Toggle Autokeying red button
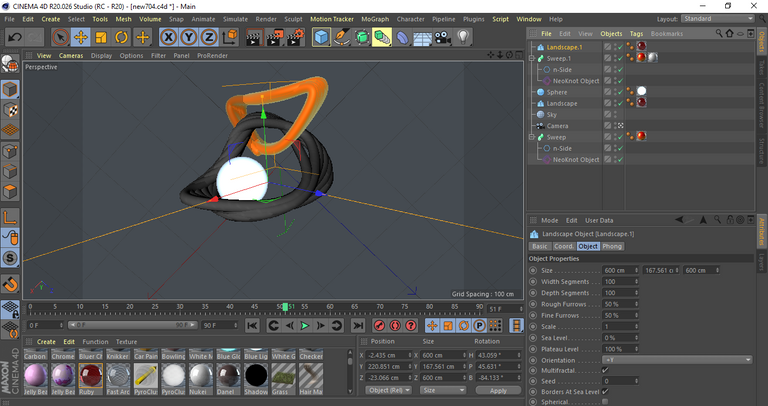Screen dimensions: 768x406 [395, 325]
